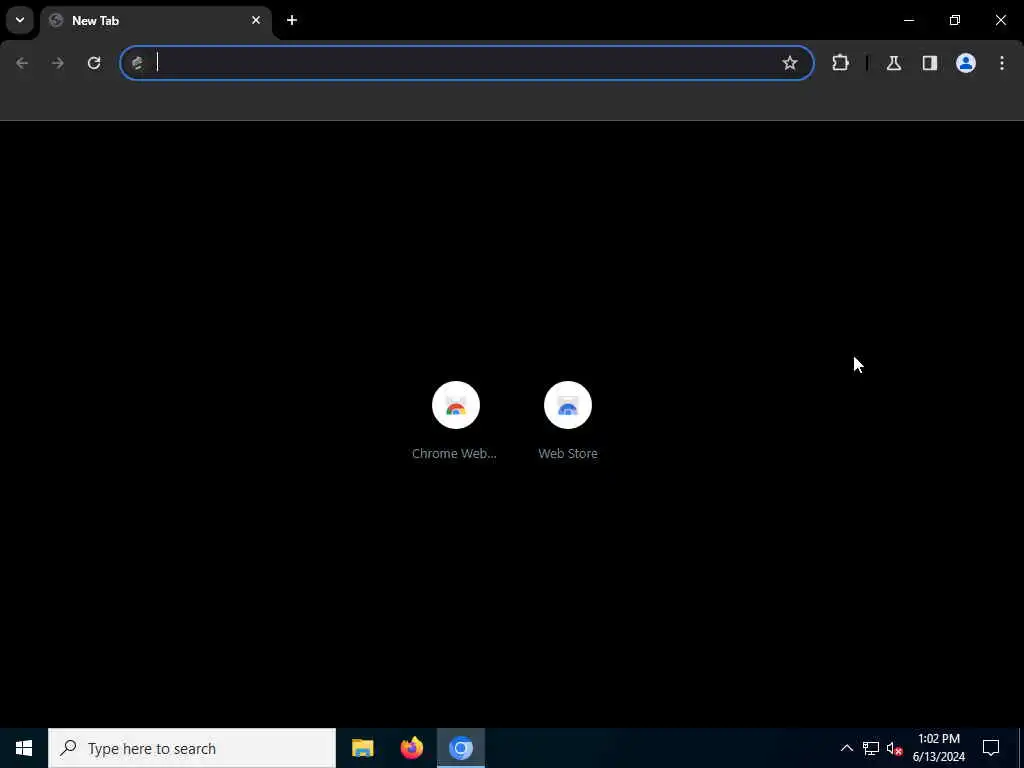The height and width of the screenshot is (768, 1024).
Task: Open the Windows Start menu
Action: [24, 748]
